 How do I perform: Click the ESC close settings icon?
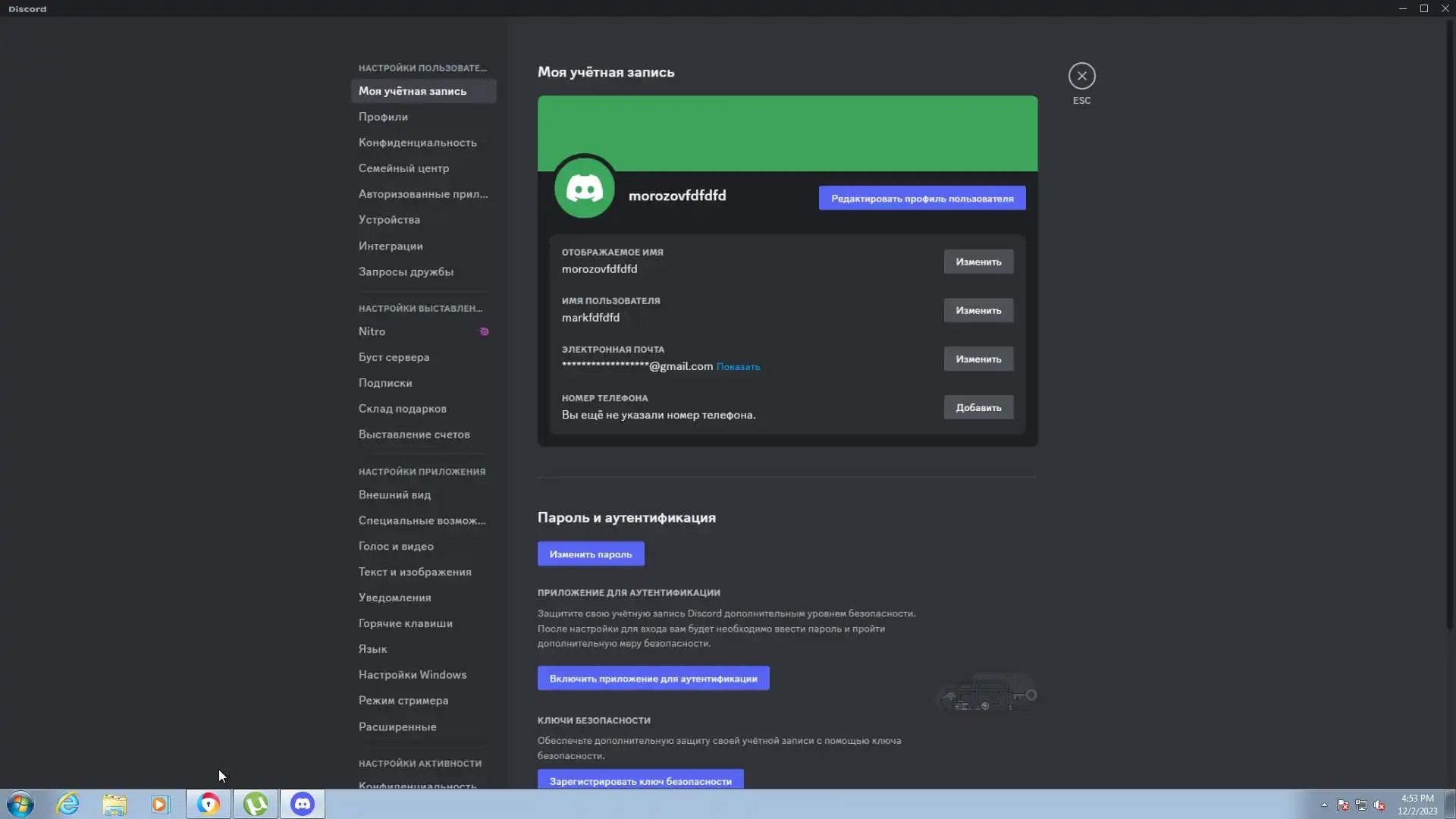click(x=1081, y=76)
